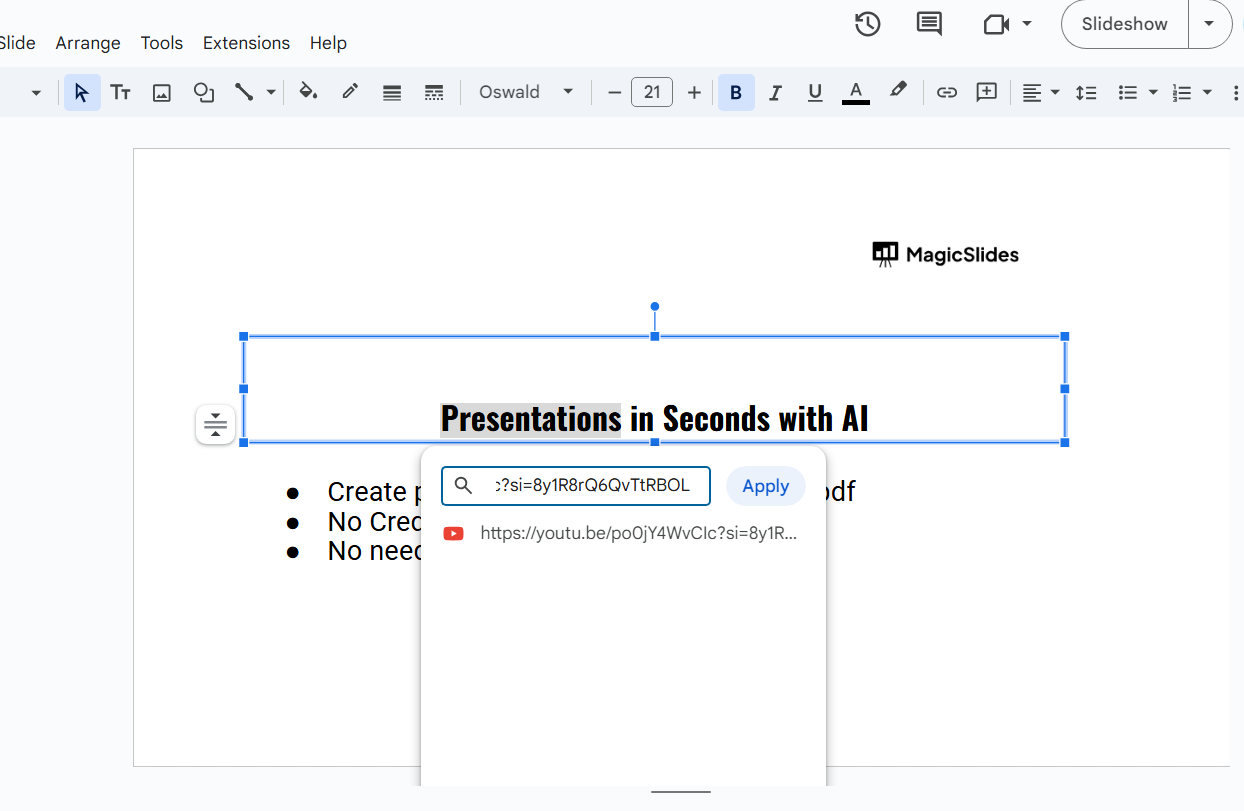
Task: Click the highlight color marker icon
Action: point(898,91)
